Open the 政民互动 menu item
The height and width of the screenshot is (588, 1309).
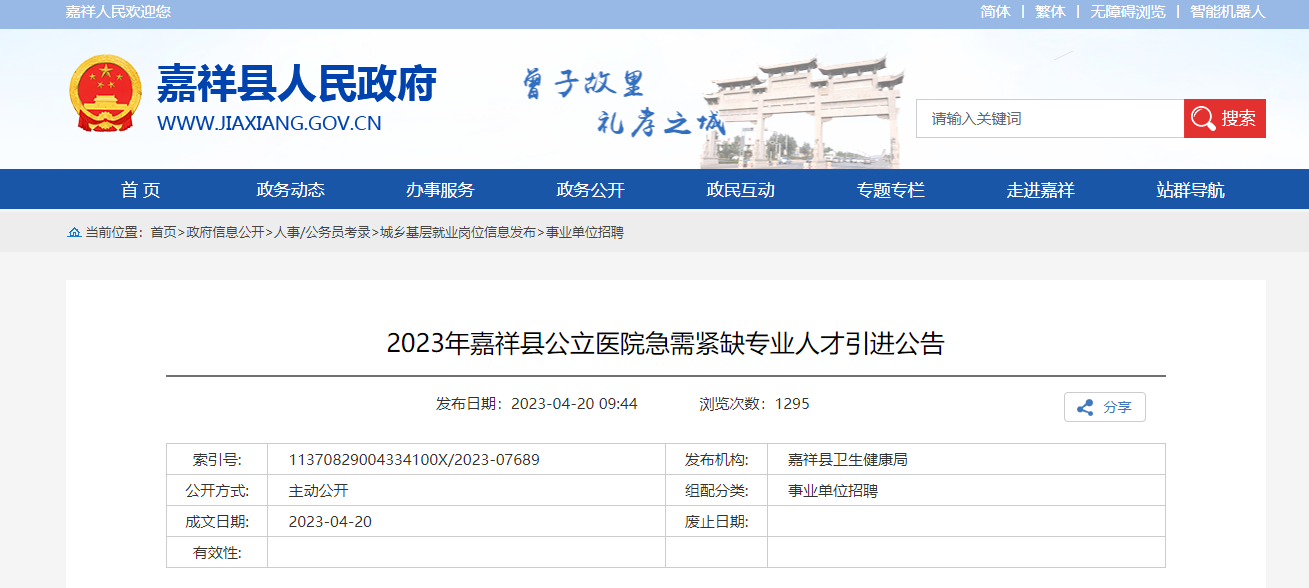(x=740, y=190)
